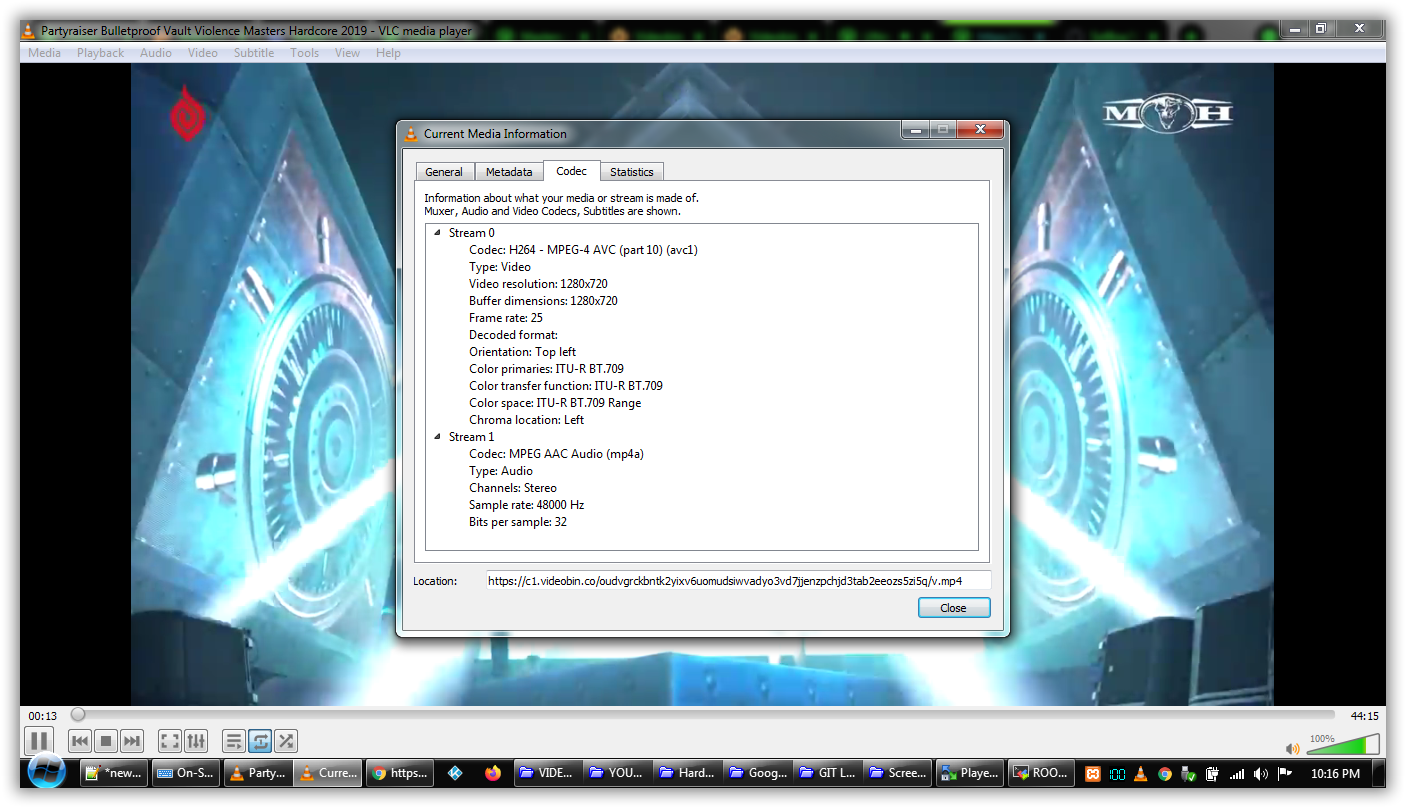1406x808 pixels.
Task: Open the Media menu
Action: point(44,53)
